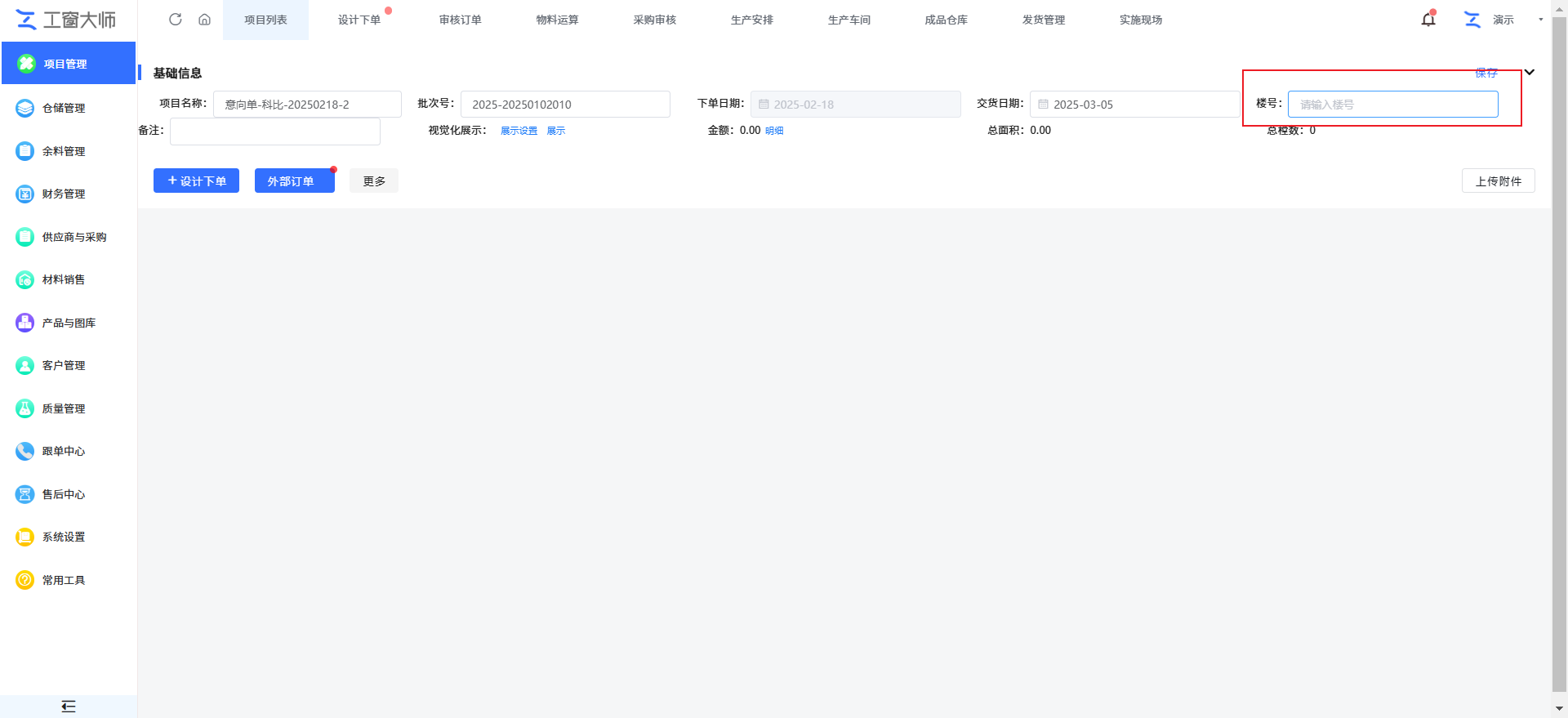Open the 审核订单 tab
Screen dimensions: 1568x718
[x=460, y=20]
